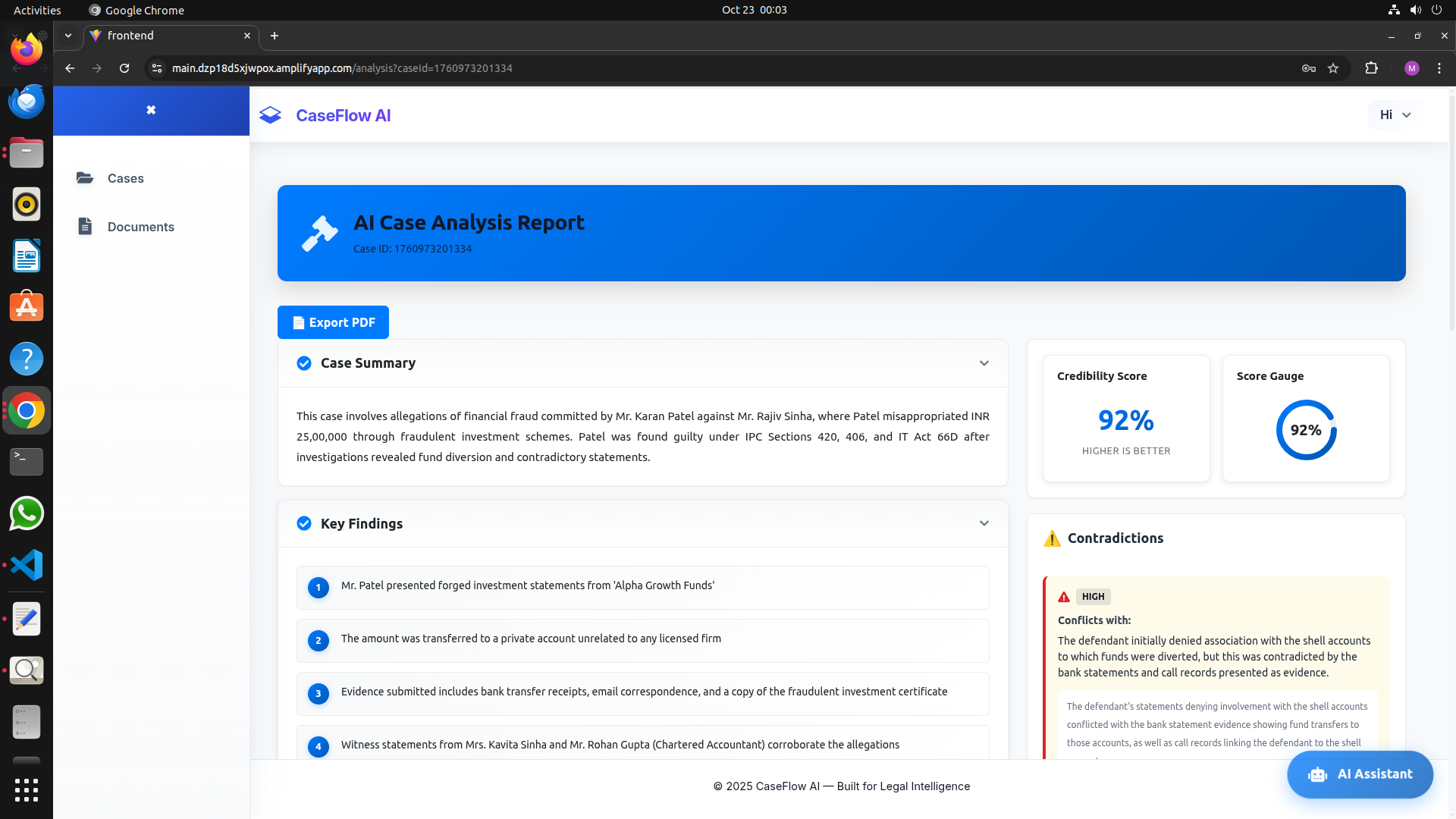This screenshot has width=1456, height=819.
Task: Open Chrome extensions puzzle icon
Action: (x=1371, y=68)
